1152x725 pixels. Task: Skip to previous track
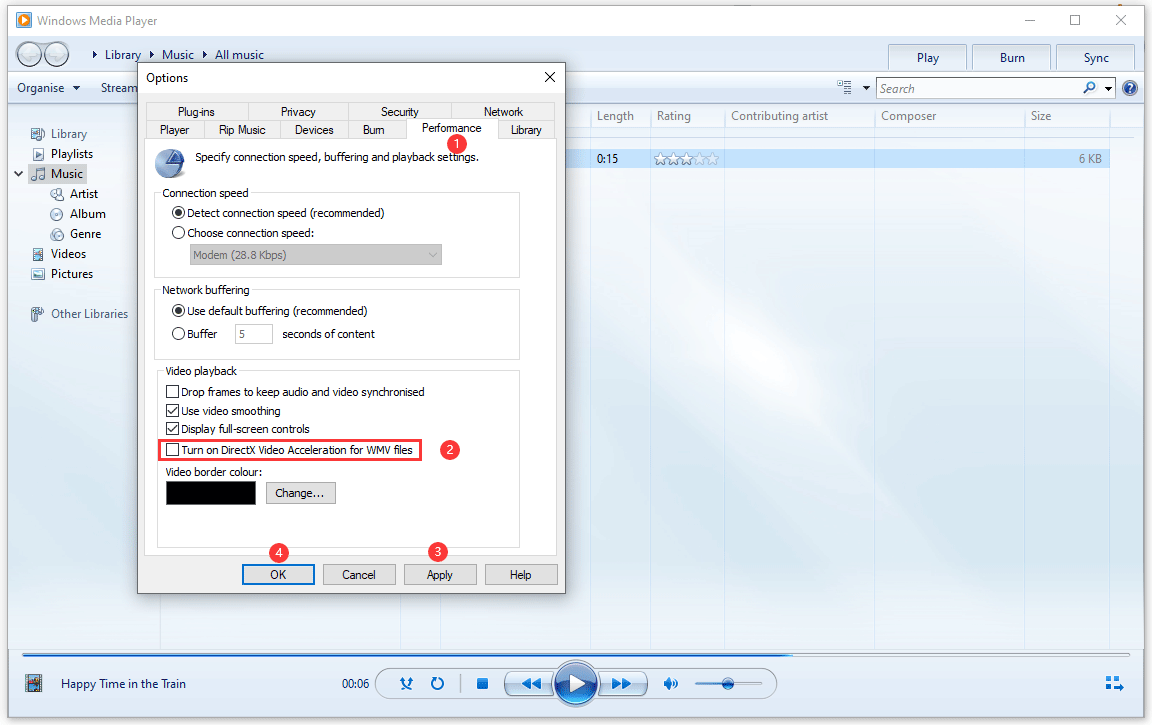point(530,684)
